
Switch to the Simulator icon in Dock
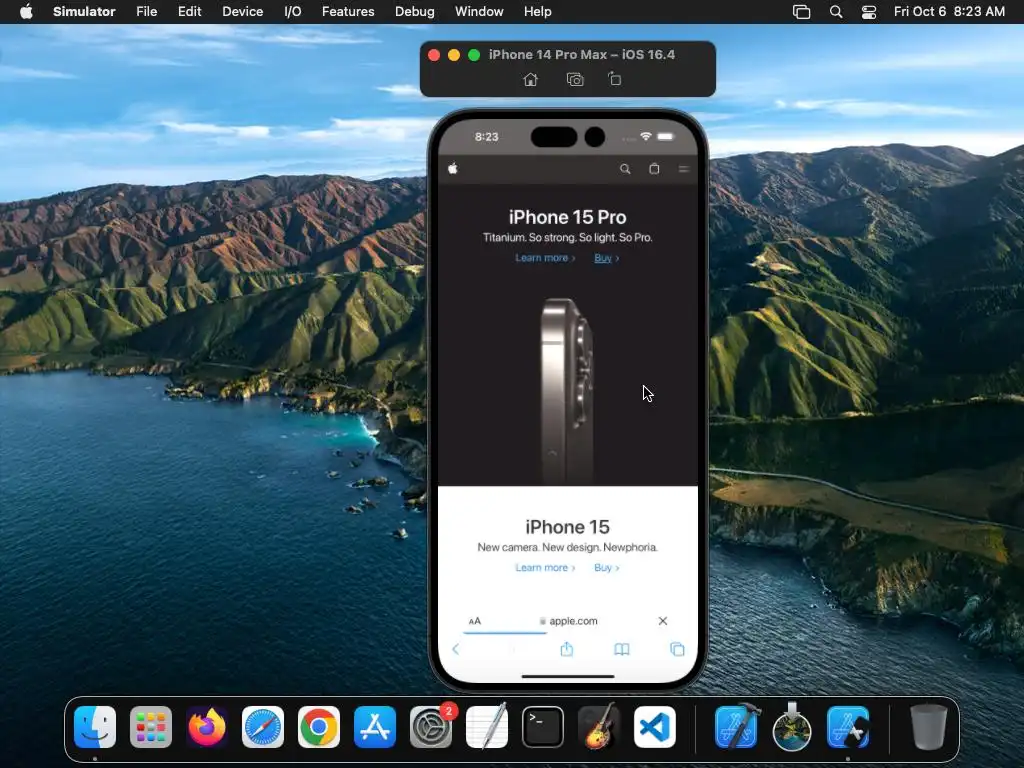click(848, 727)
